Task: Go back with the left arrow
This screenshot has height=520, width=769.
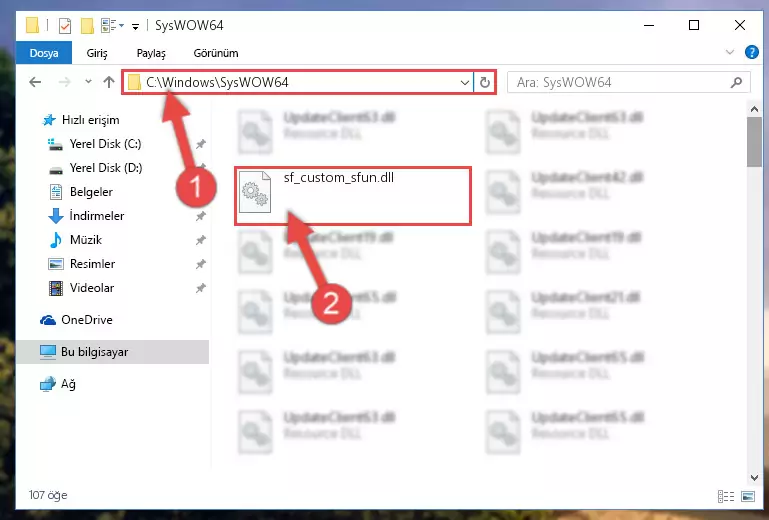Action: pos(35,82)
